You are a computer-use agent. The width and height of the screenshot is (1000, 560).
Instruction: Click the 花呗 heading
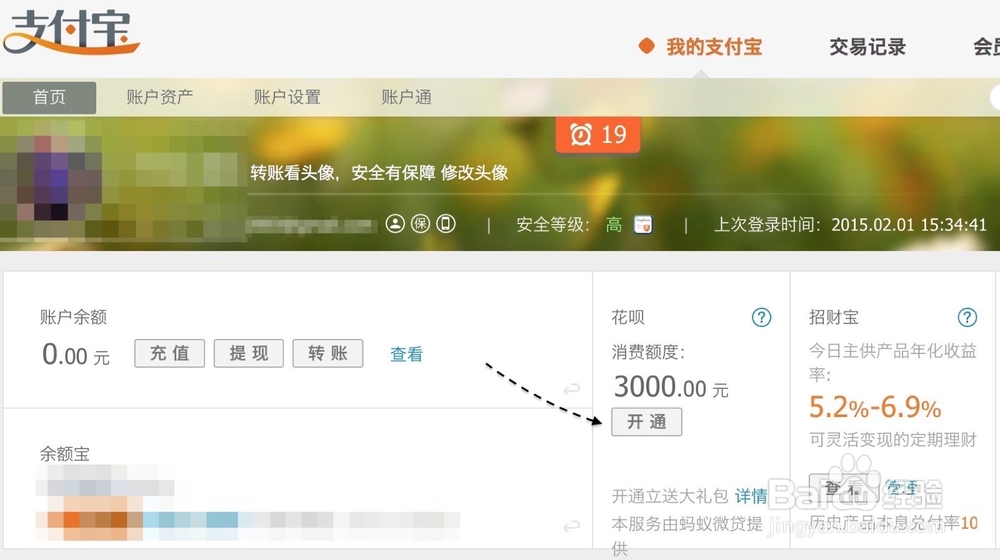click(x=628, y=317)
